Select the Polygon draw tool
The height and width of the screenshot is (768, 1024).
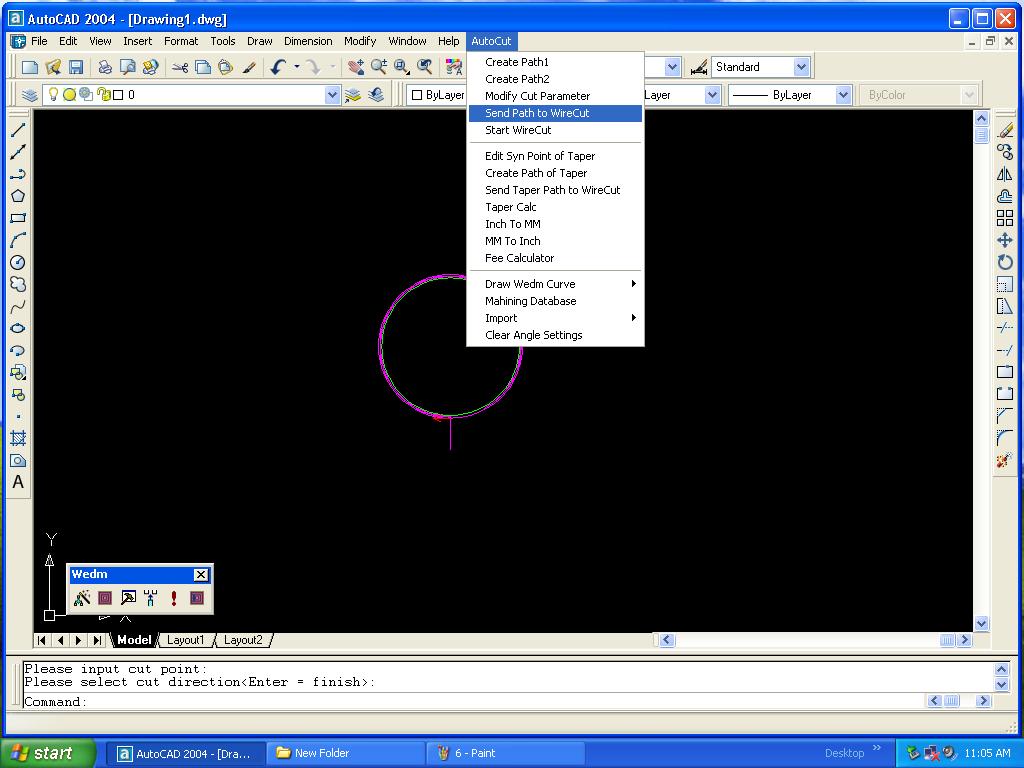(x=18, y=196)
